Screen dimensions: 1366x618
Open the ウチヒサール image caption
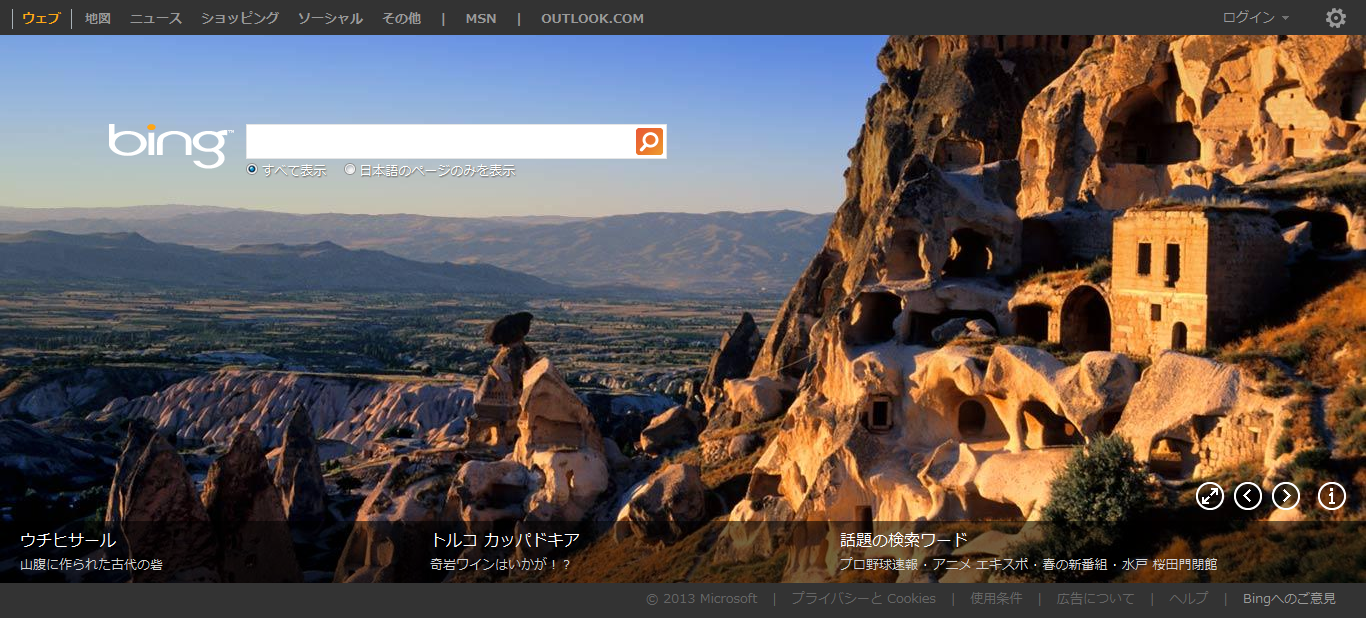point(68,541)
